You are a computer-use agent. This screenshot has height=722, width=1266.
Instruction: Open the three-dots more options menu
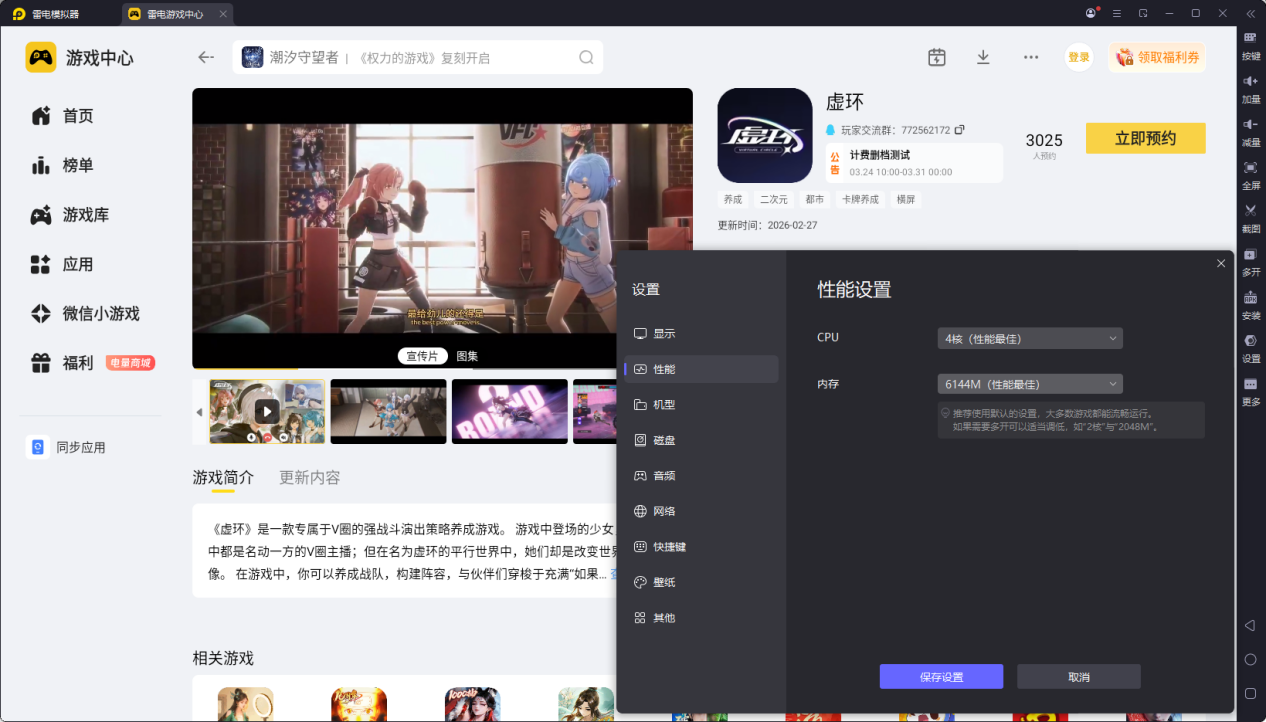pyautogui.click(x=1031, y=57)
